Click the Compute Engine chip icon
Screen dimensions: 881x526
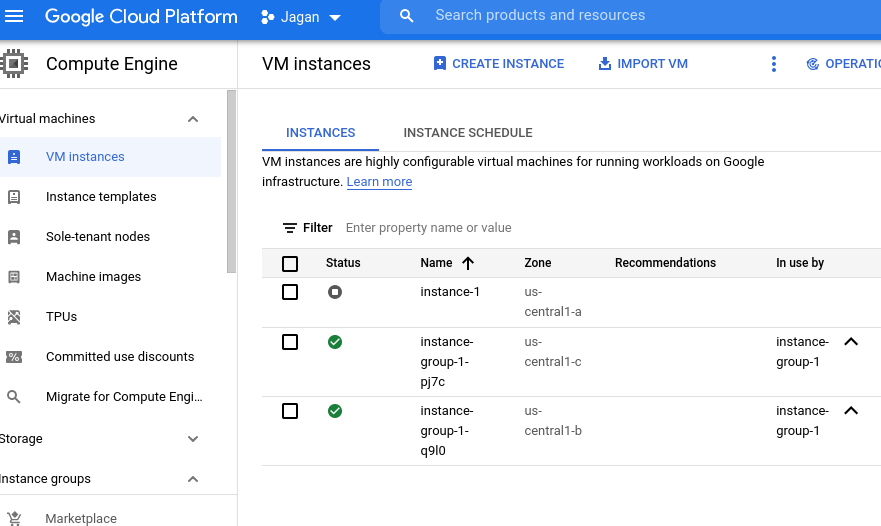tap(13, 64)
